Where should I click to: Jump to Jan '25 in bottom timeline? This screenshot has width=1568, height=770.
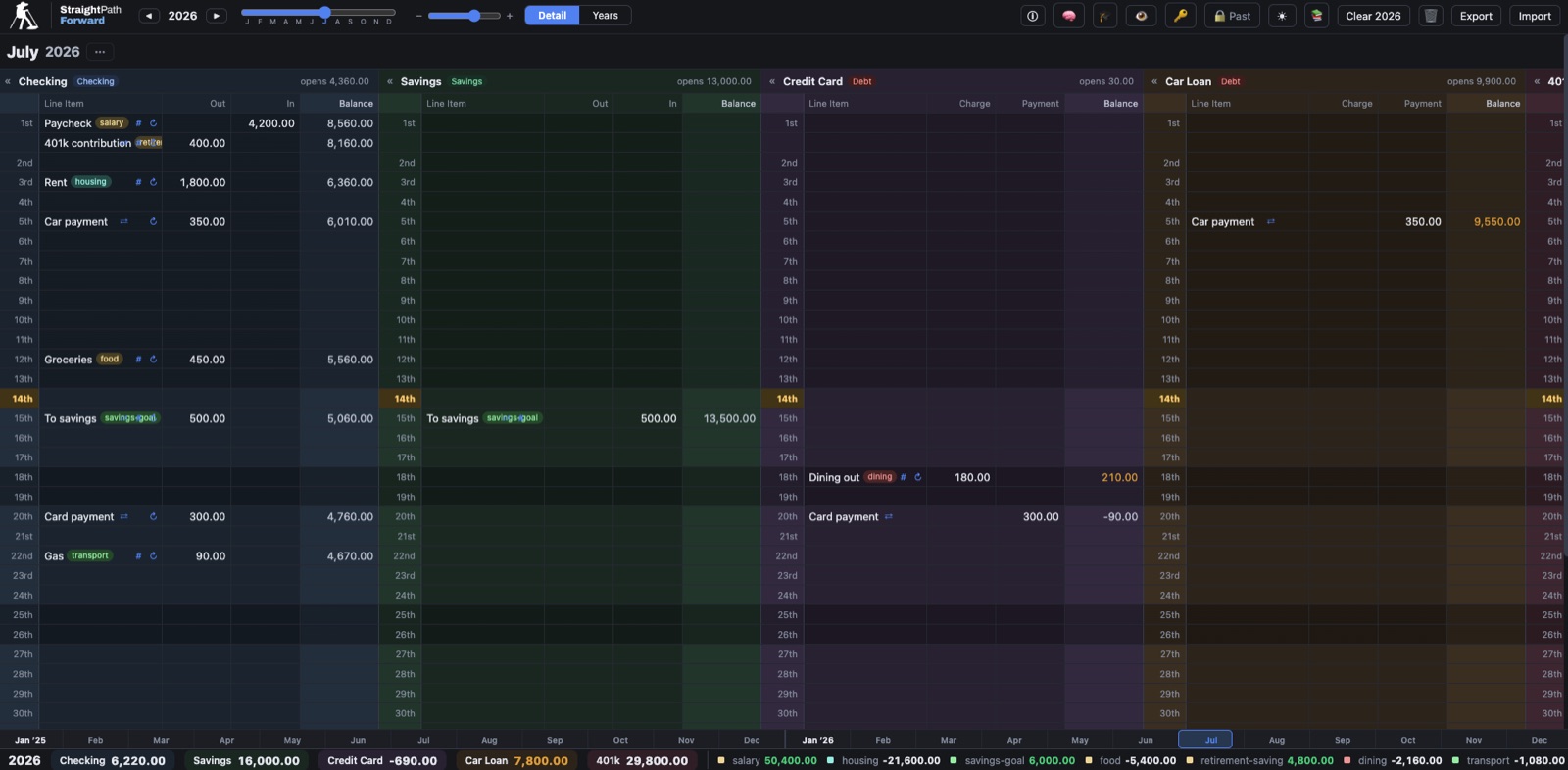[x=29, y=740]
